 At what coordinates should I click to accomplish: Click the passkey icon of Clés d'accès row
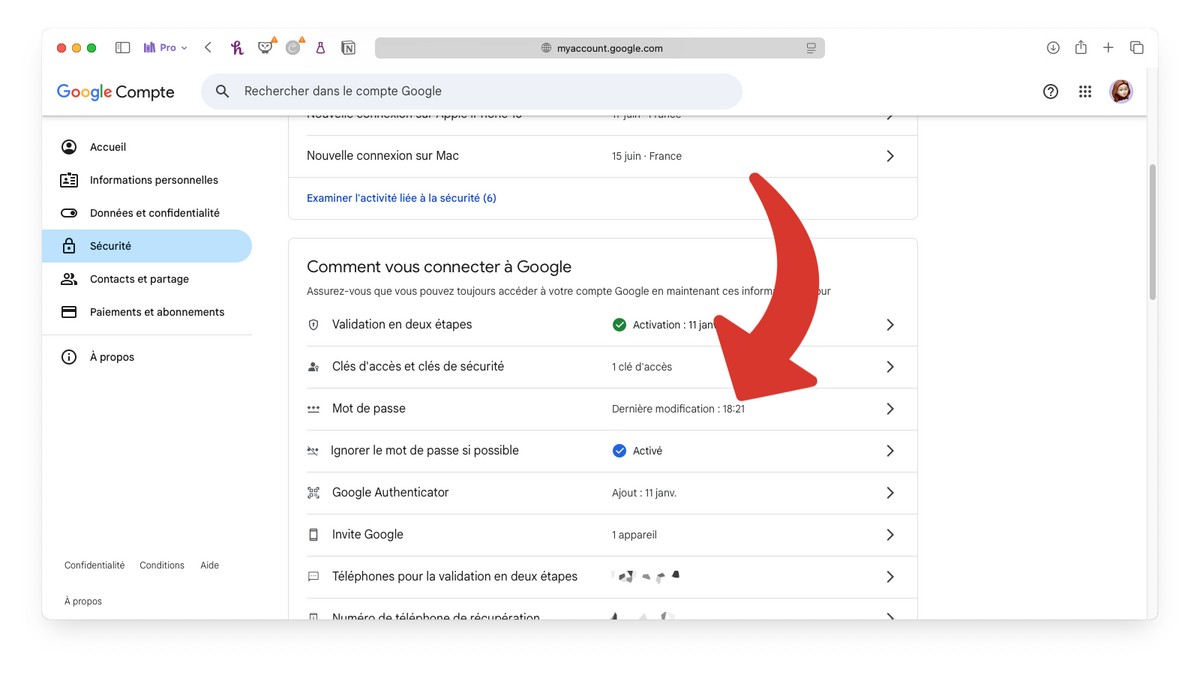[x=313, y=367]
